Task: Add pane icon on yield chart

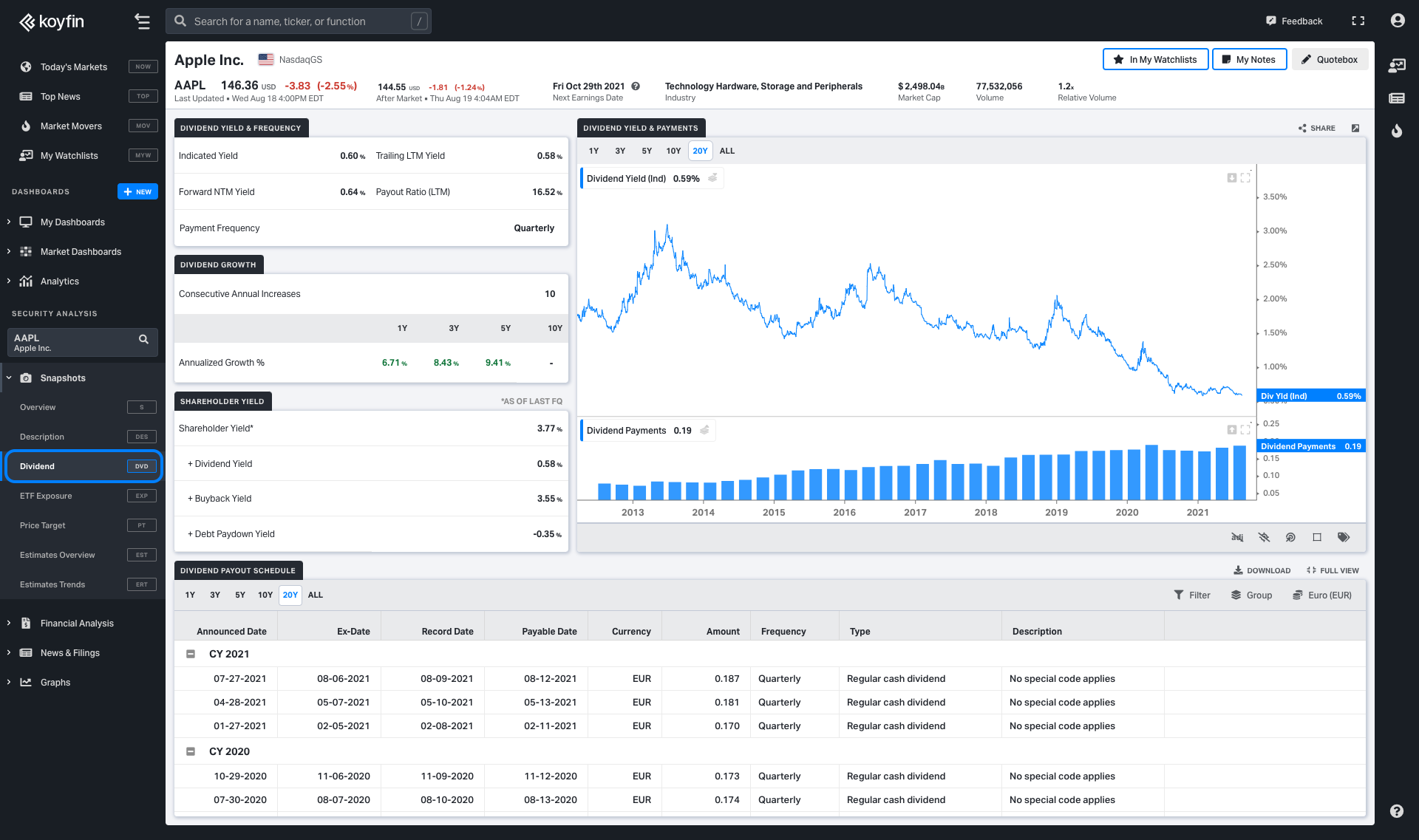Action: click(1231, 177)
